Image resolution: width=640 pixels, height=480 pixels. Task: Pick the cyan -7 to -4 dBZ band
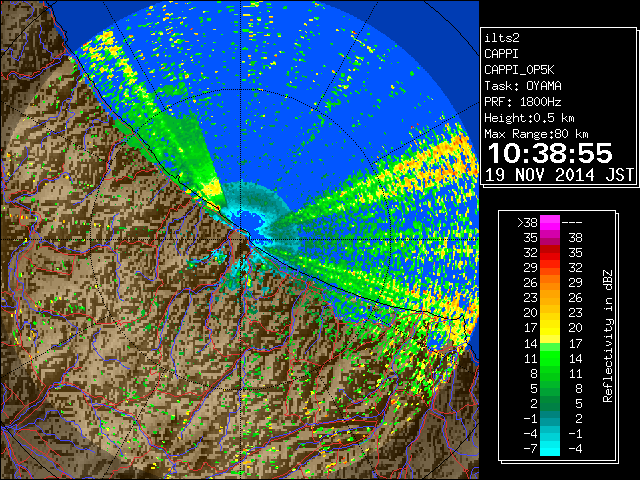[x=550, y=448]
